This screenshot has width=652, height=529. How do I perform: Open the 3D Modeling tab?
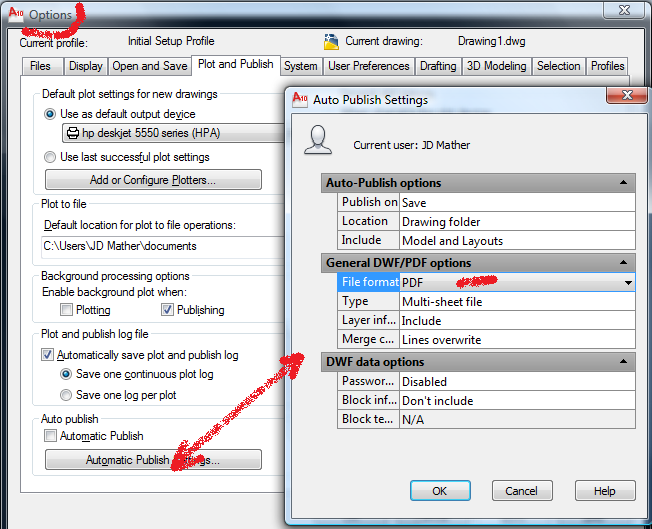click(x=496, y=66)
